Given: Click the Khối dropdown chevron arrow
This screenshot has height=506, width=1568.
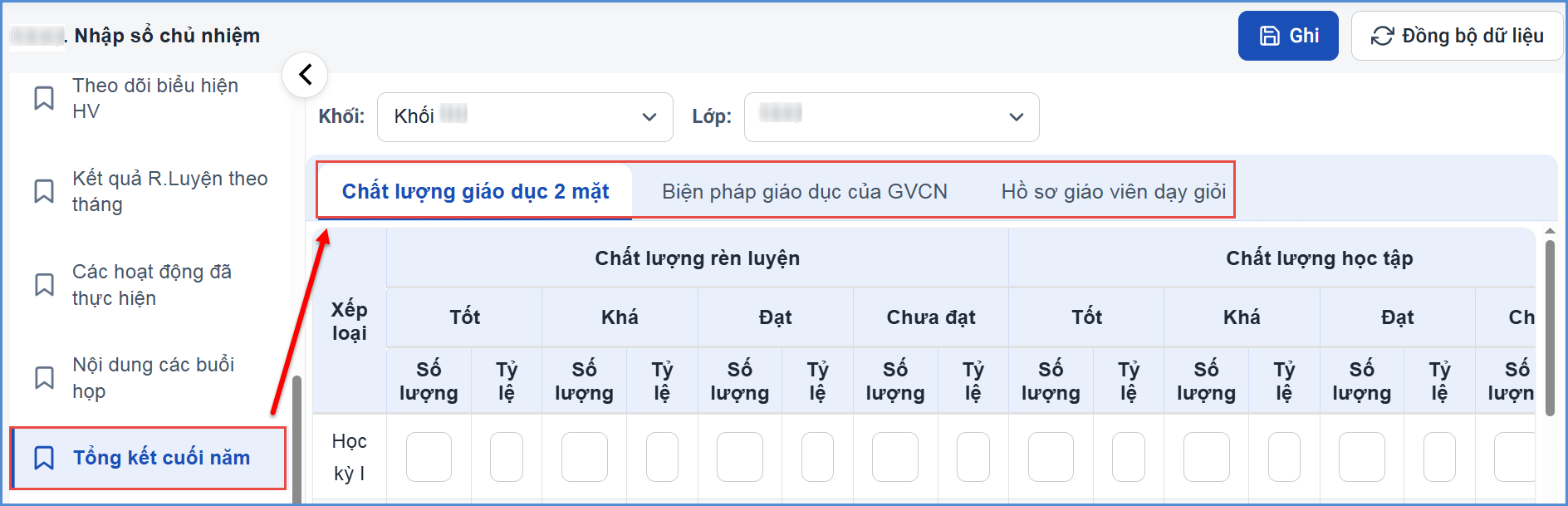Looking at the screenshot, I should coord(649,117).
